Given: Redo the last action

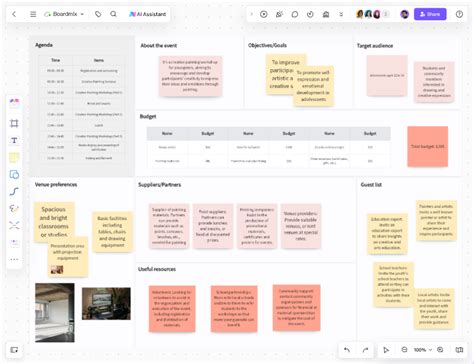Looking at the screenshot, I should [x=365, y=350].
